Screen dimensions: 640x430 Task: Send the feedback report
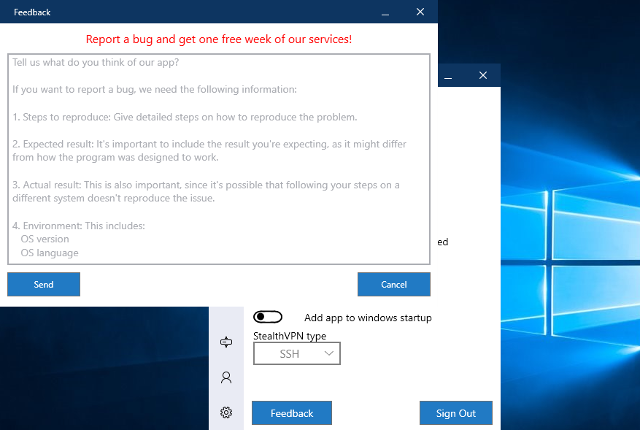coord(43,285)
